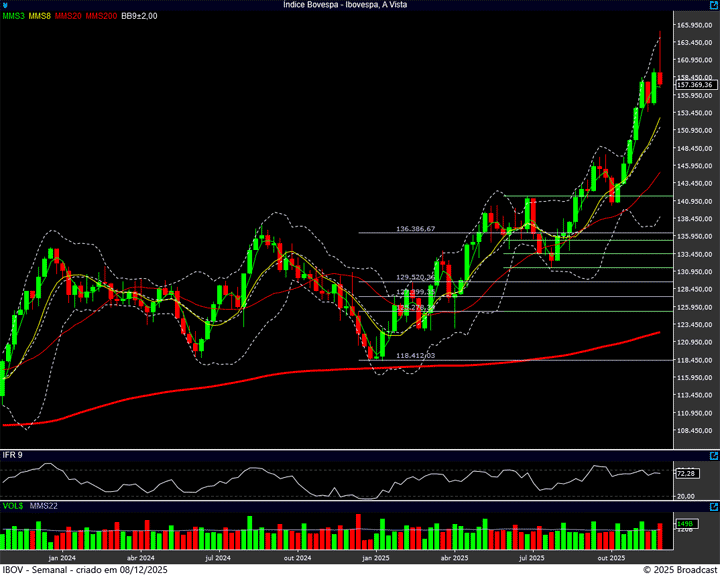Click the MMS22 volume average label
This screenshot has width=720, height=575.
click(x=44, y=506)
